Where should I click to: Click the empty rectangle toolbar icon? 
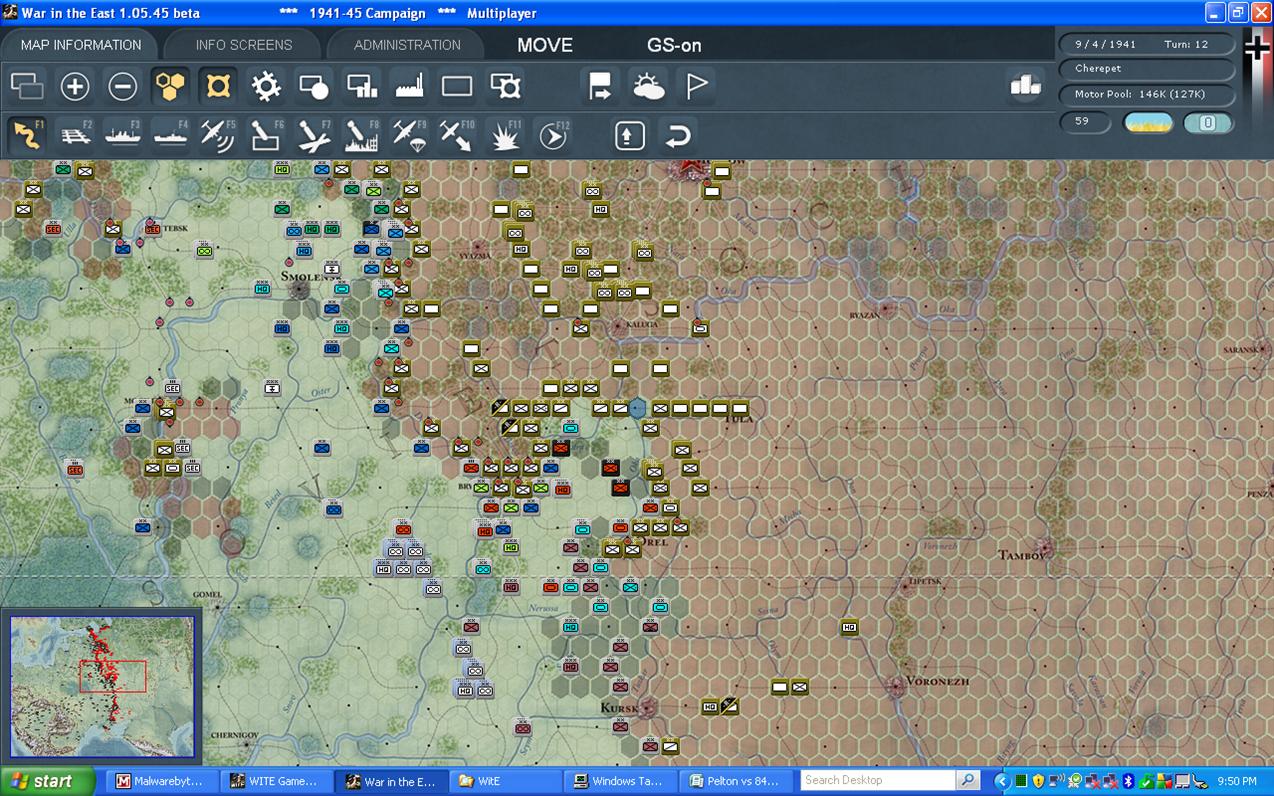pos(457,87)
